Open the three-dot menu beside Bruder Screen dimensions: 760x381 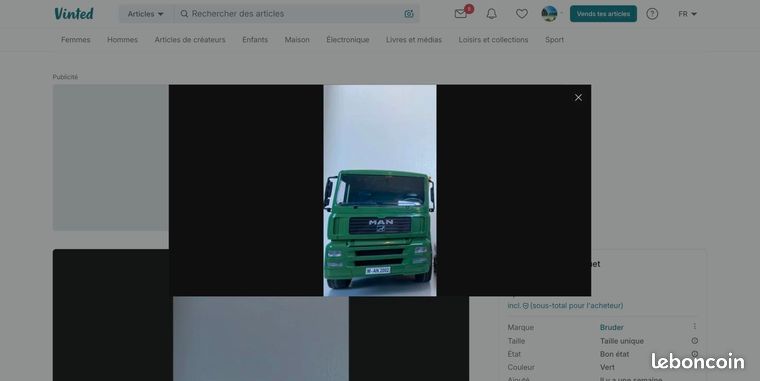(695, 326)
